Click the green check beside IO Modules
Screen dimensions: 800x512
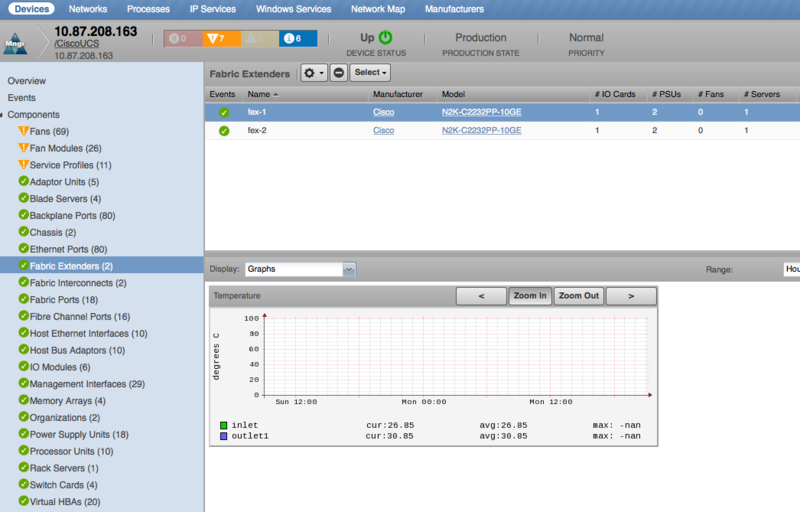23,366
